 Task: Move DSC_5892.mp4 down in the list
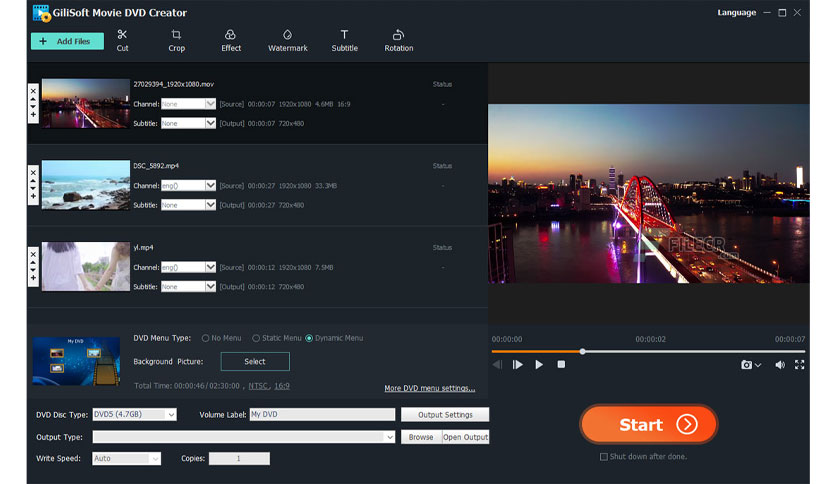click(33, 188)
